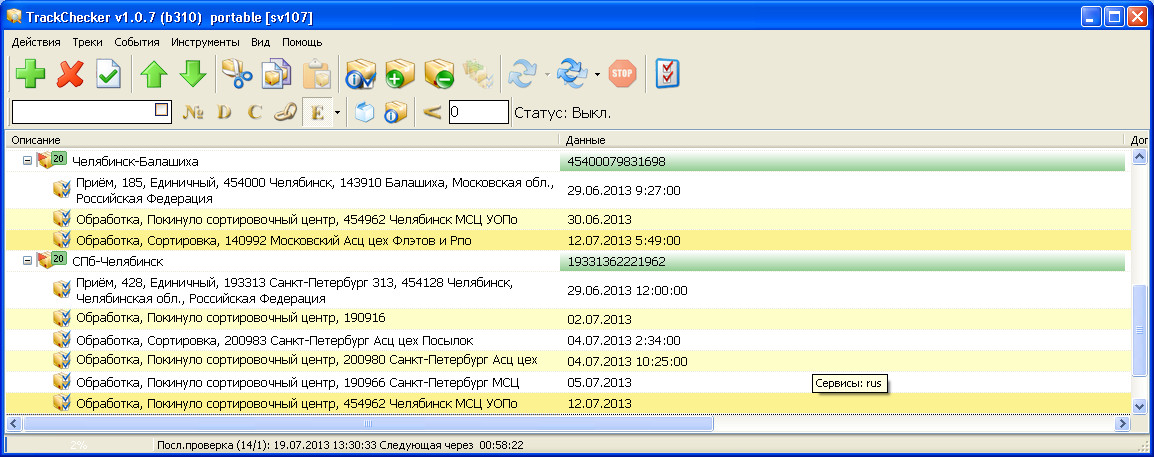Toggle the D filter button
The width and height of the screenshot is (1154, 457).
pos(224,112)
